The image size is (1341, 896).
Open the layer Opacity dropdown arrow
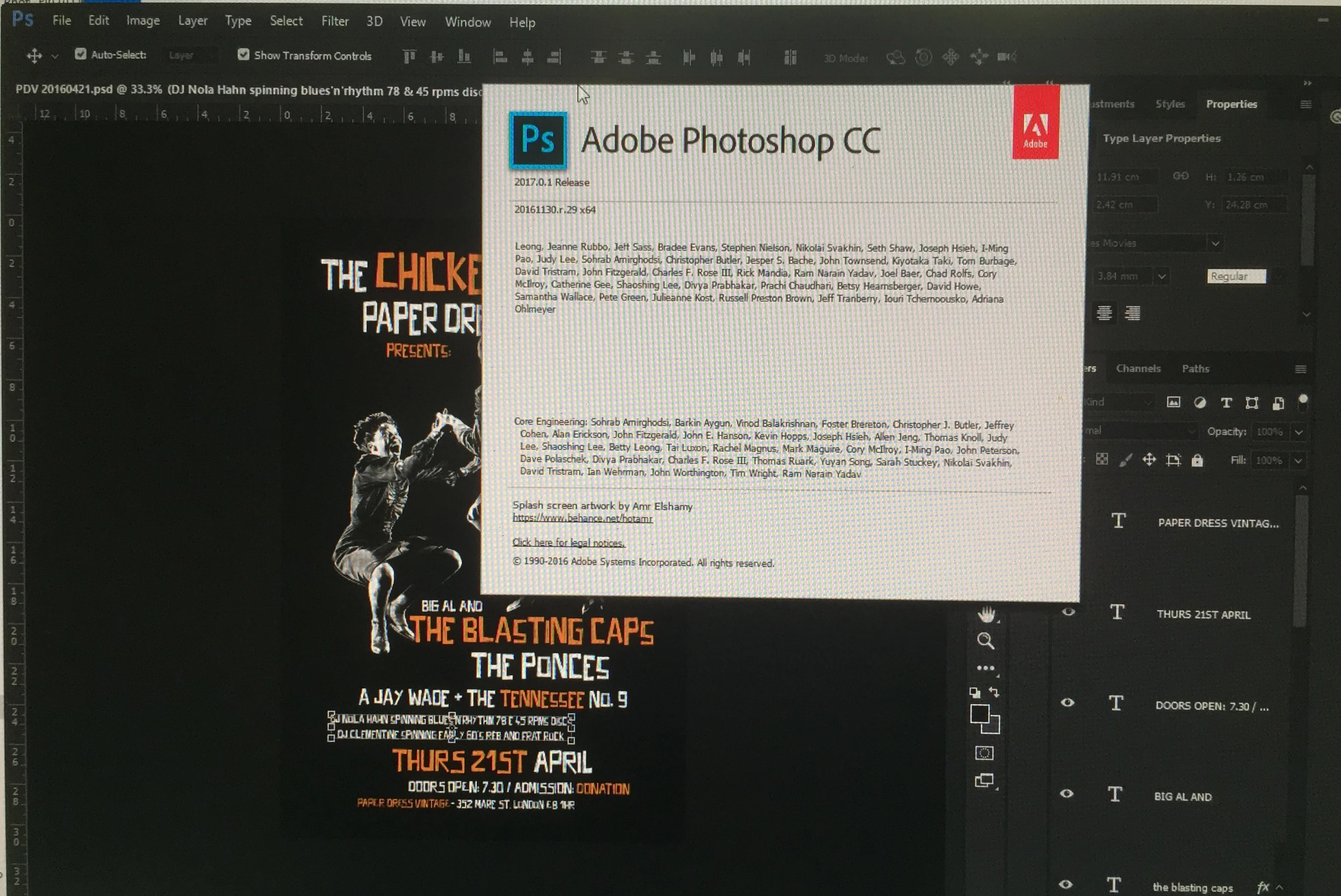[1299, 432]
